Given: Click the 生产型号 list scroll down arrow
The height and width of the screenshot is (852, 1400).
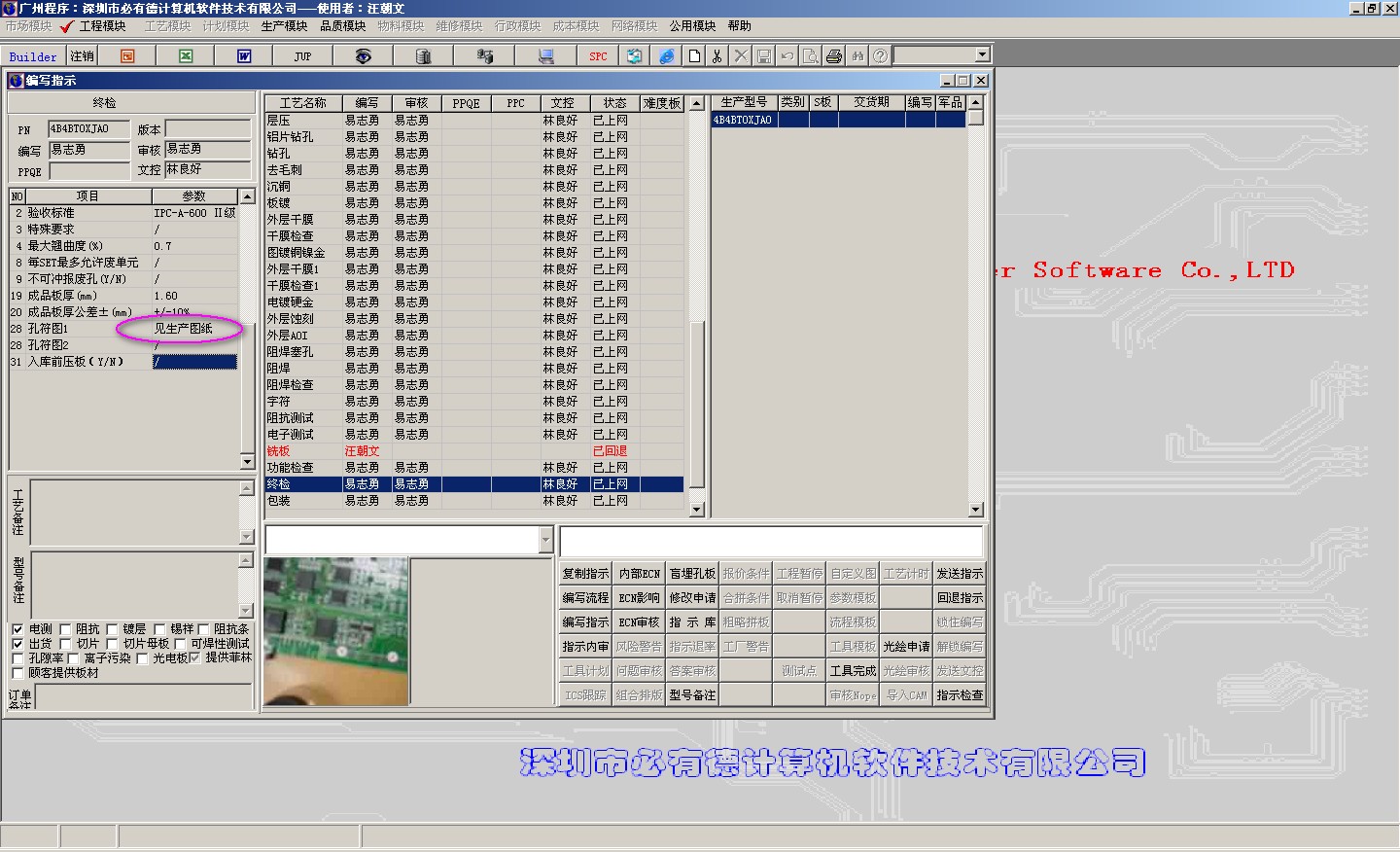Looking at the screenshot, I should click(976, 509).
